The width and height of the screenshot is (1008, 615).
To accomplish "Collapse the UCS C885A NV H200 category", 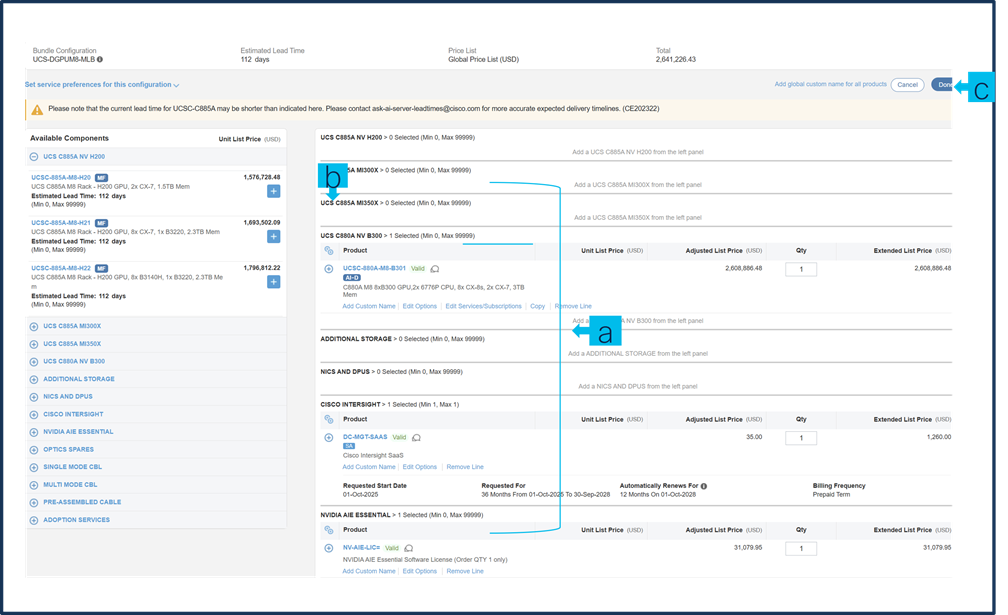I will click(34, 157).
